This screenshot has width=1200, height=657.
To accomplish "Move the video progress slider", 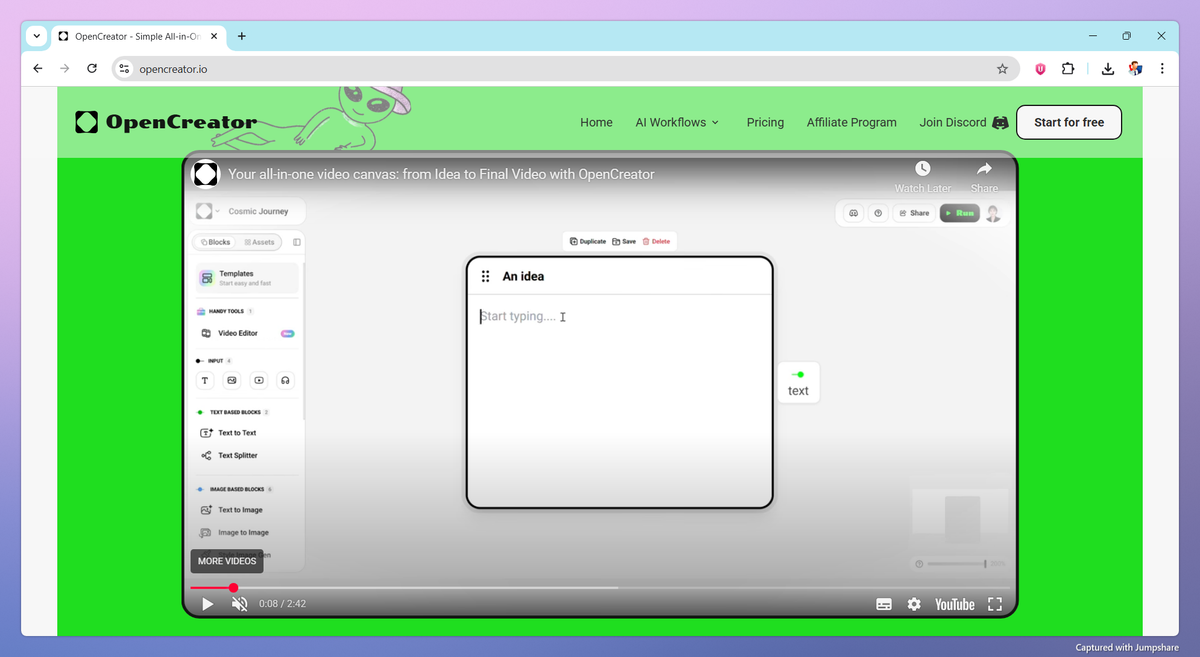I will coord(233,588).
